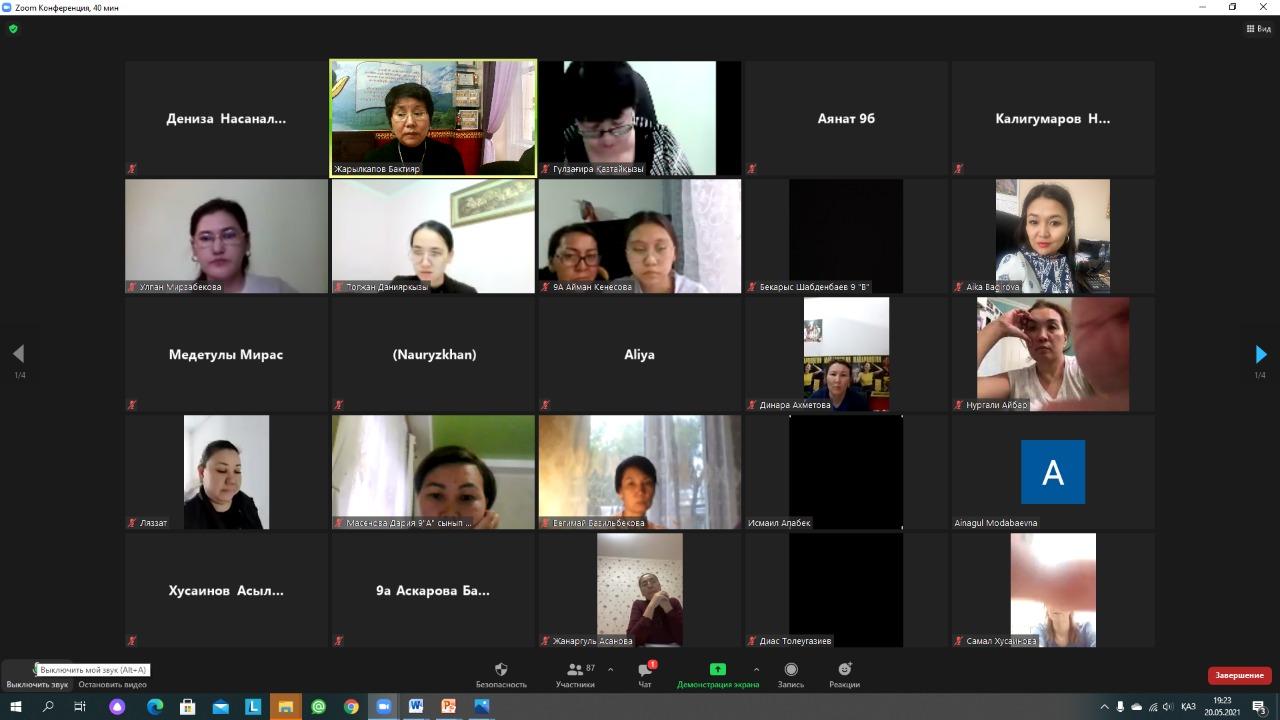The image size is (1280, 720).
Task: Click the red Завершение end button
Action: coord(1239,675)
